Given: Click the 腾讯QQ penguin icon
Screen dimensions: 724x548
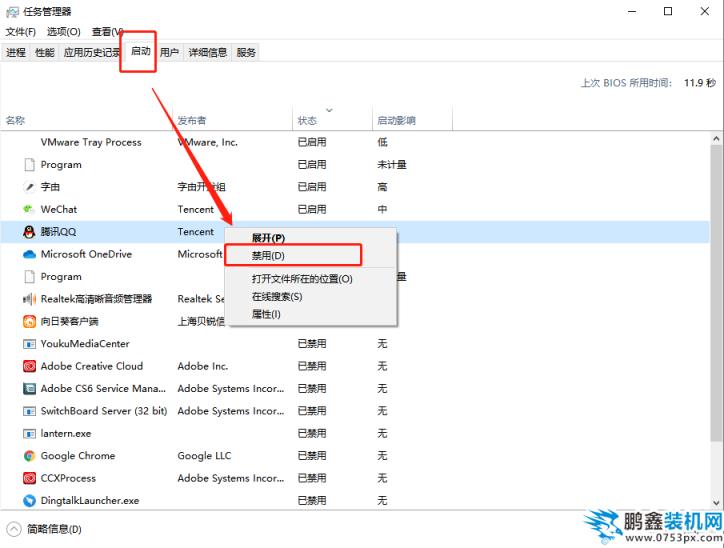Looking at the screenshot, I should tap(29, 231).
